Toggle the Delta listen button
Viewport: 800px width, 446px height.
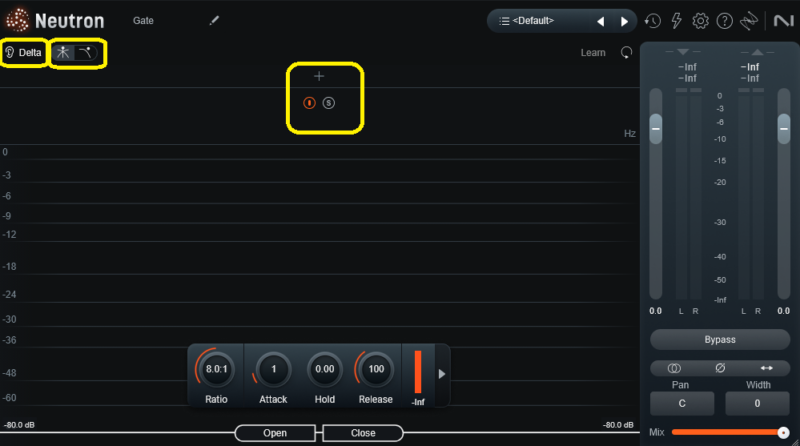[x=24, y=52]
